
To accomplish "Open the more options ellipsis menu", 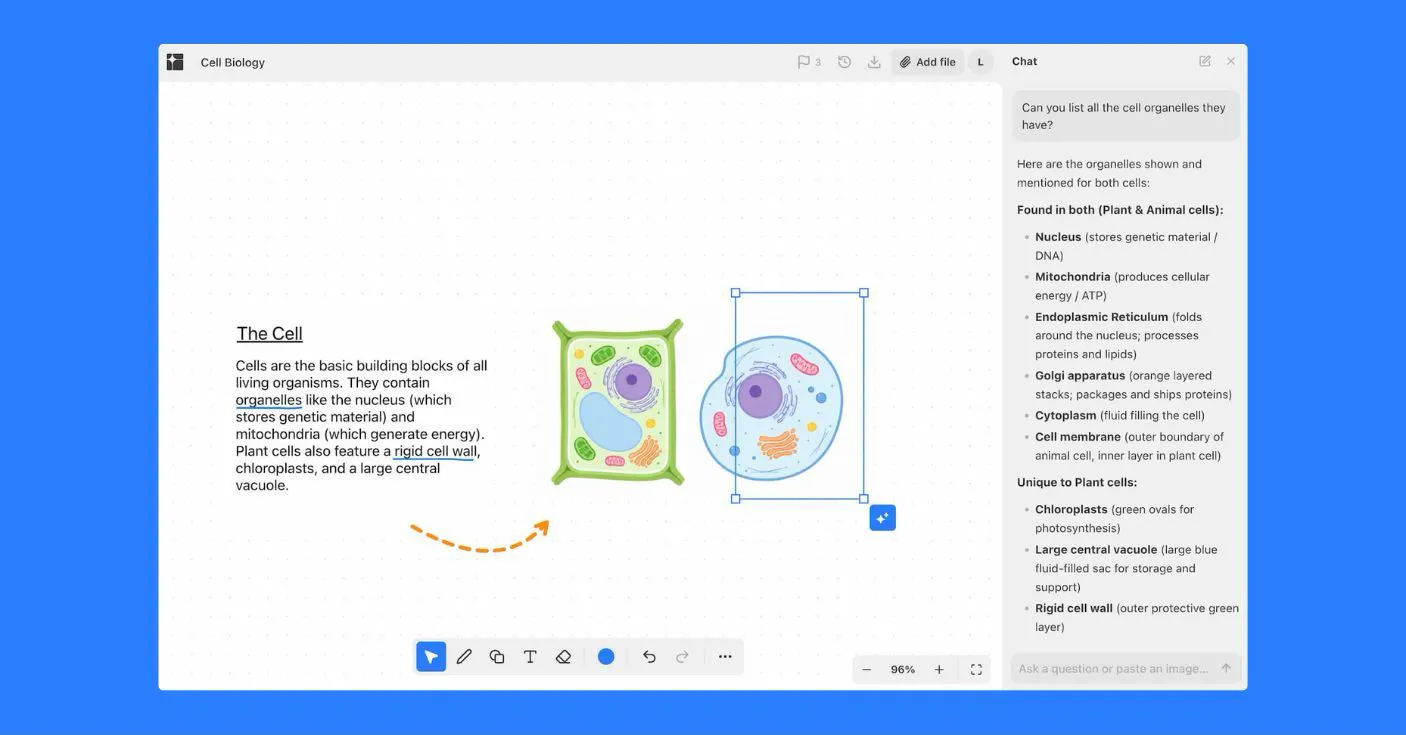I will click(725, 657).
